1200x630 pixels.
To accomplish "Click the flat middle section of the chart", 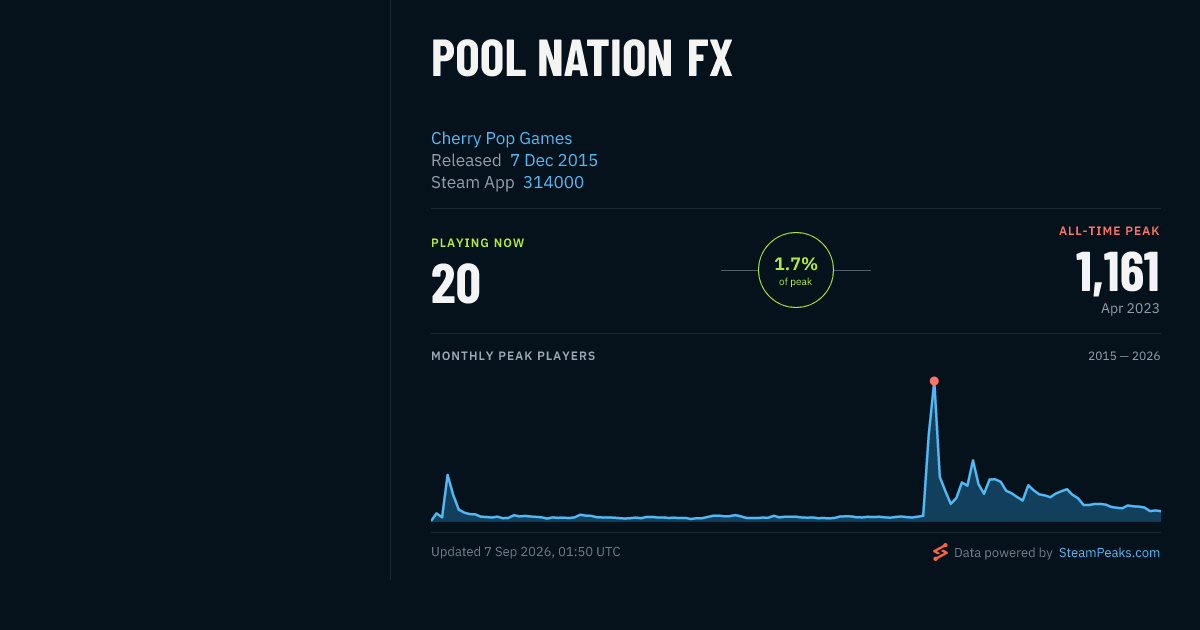I will click(680, 517).
